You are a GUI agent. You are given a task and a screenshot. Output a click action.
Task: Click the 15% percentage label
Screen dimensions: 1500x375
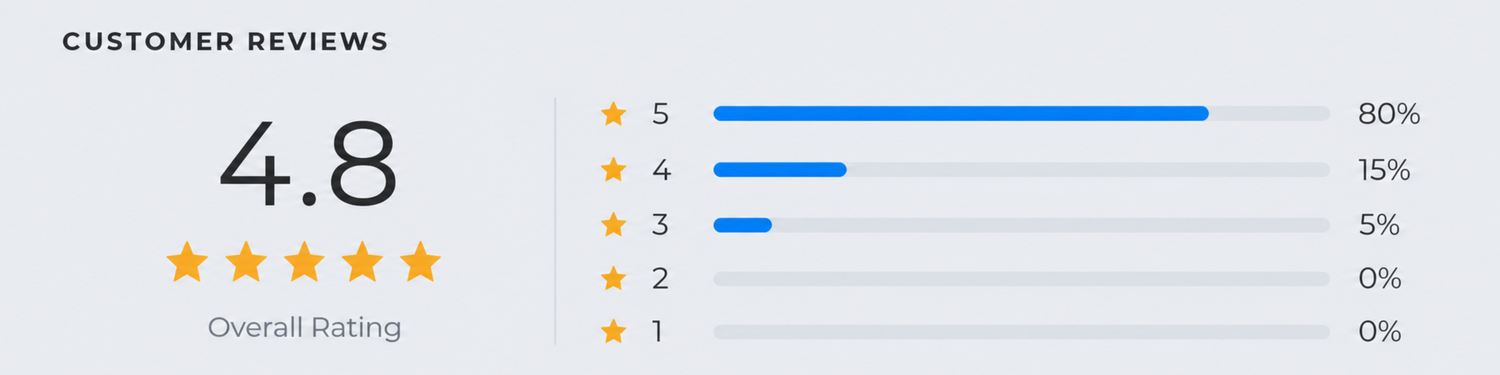(1384, 170)
